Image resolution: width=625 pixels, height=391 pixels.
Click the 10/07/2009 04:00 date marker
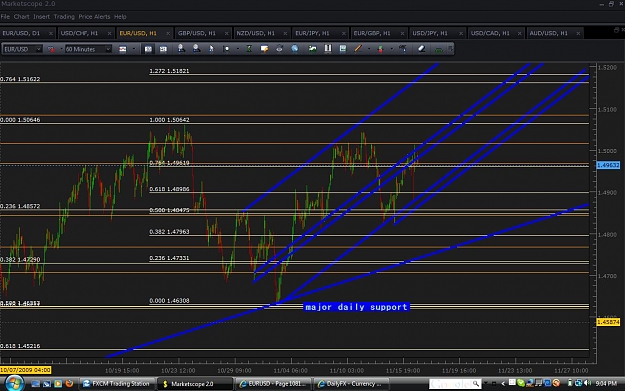(26, 370)
